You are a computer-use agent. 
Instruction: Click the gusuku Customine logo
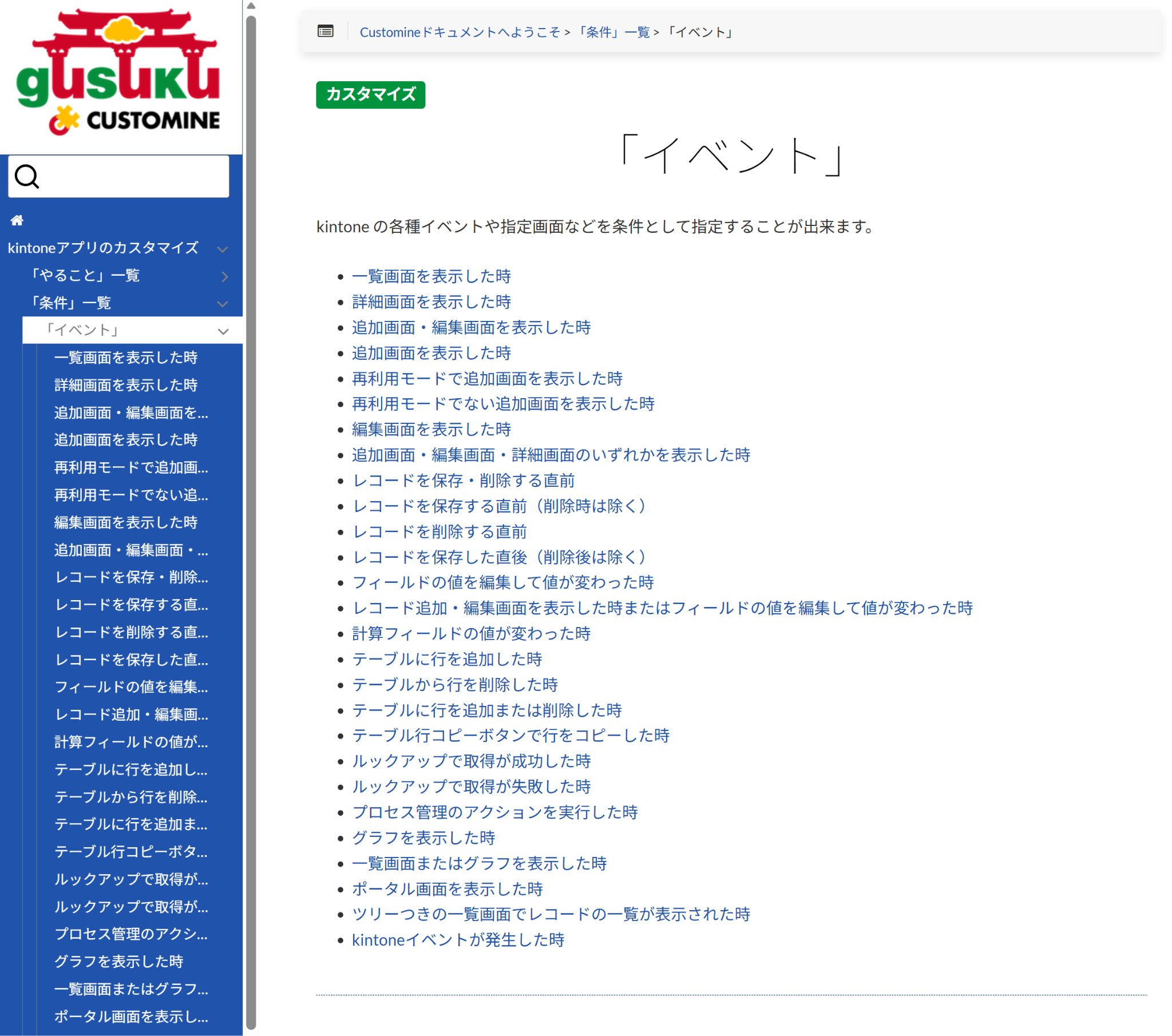click(x=118, y=73)
